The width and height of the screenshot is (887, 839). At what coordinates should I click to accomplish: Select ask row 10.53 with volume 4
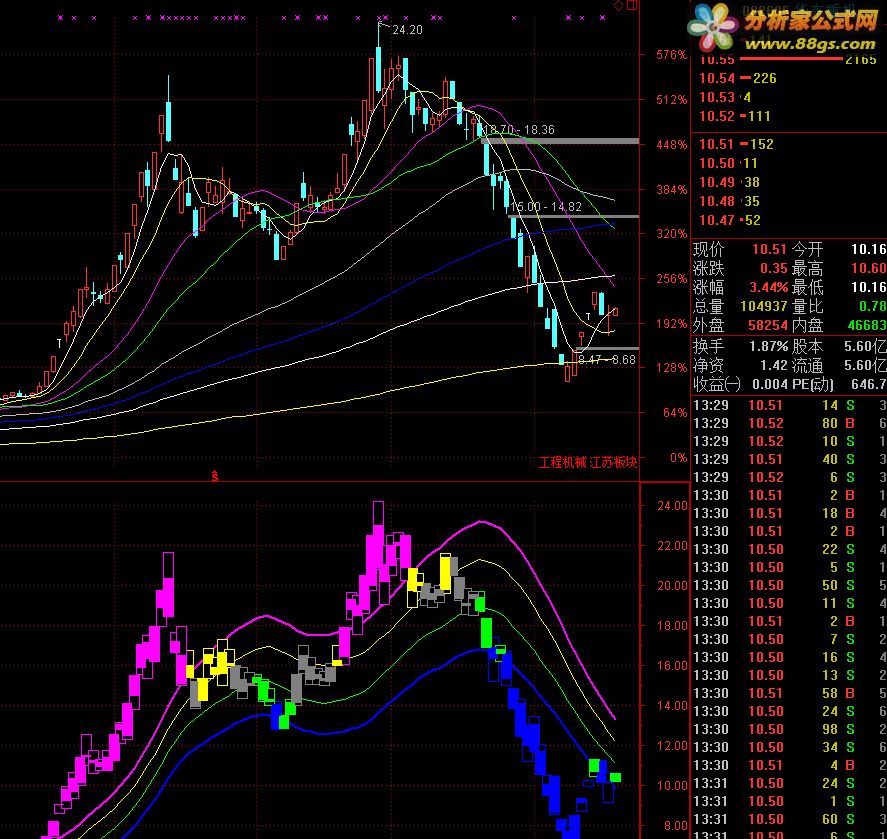click(725, 97)
